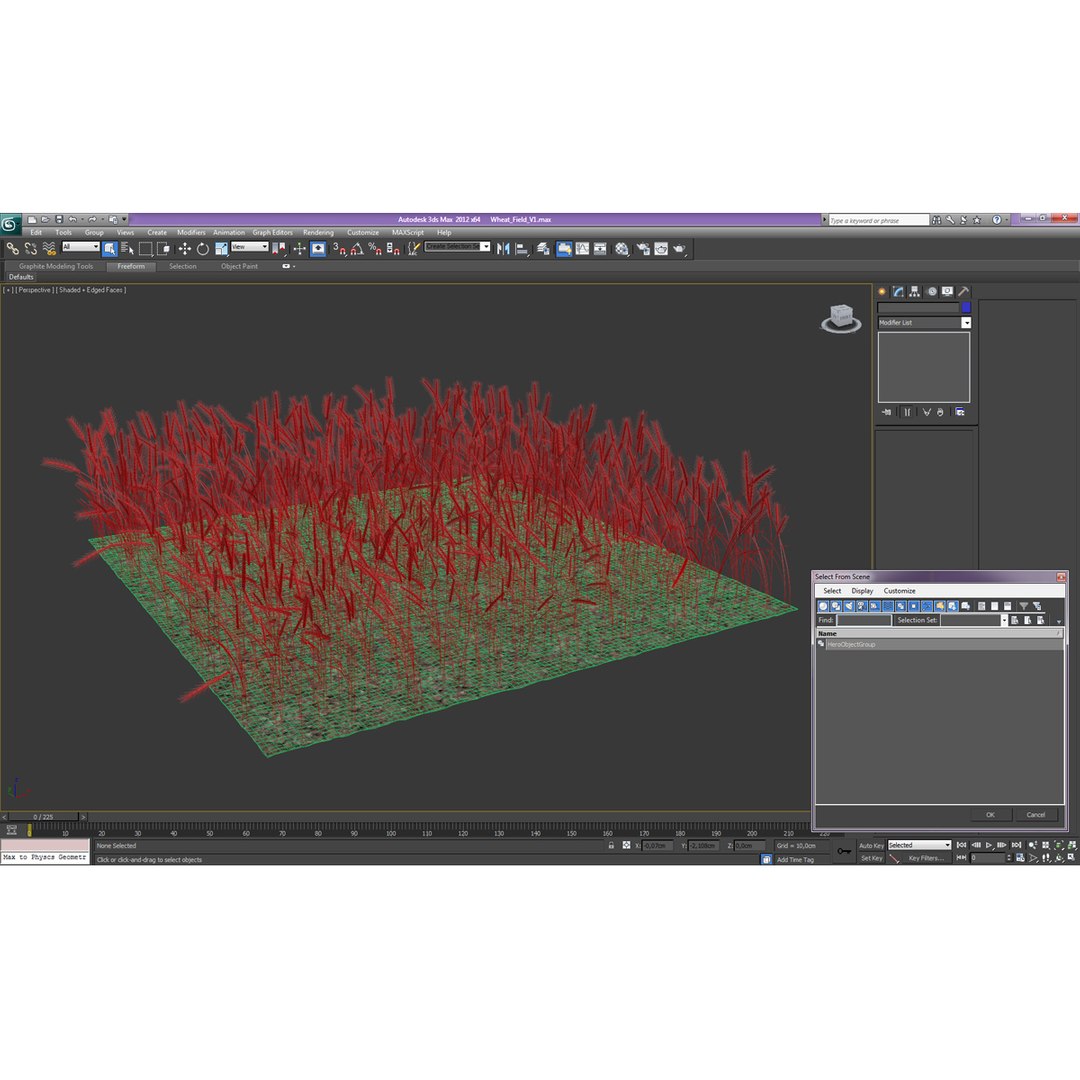Open the Manage Layers tool
Viewport: 1080px width, 1080px height.
[x=543, y=249]
